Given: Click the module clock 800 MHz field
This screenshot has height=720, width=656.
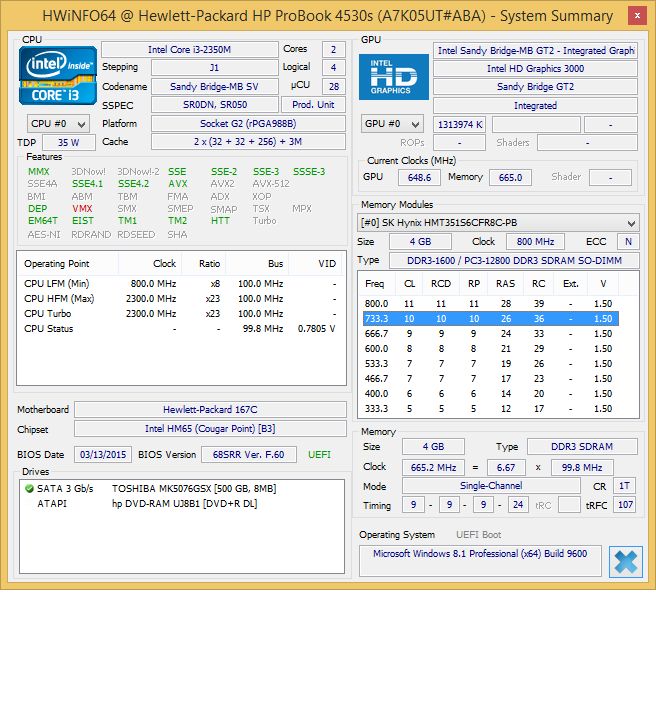Looking at the screenshot, I should (x=535, y=242).
